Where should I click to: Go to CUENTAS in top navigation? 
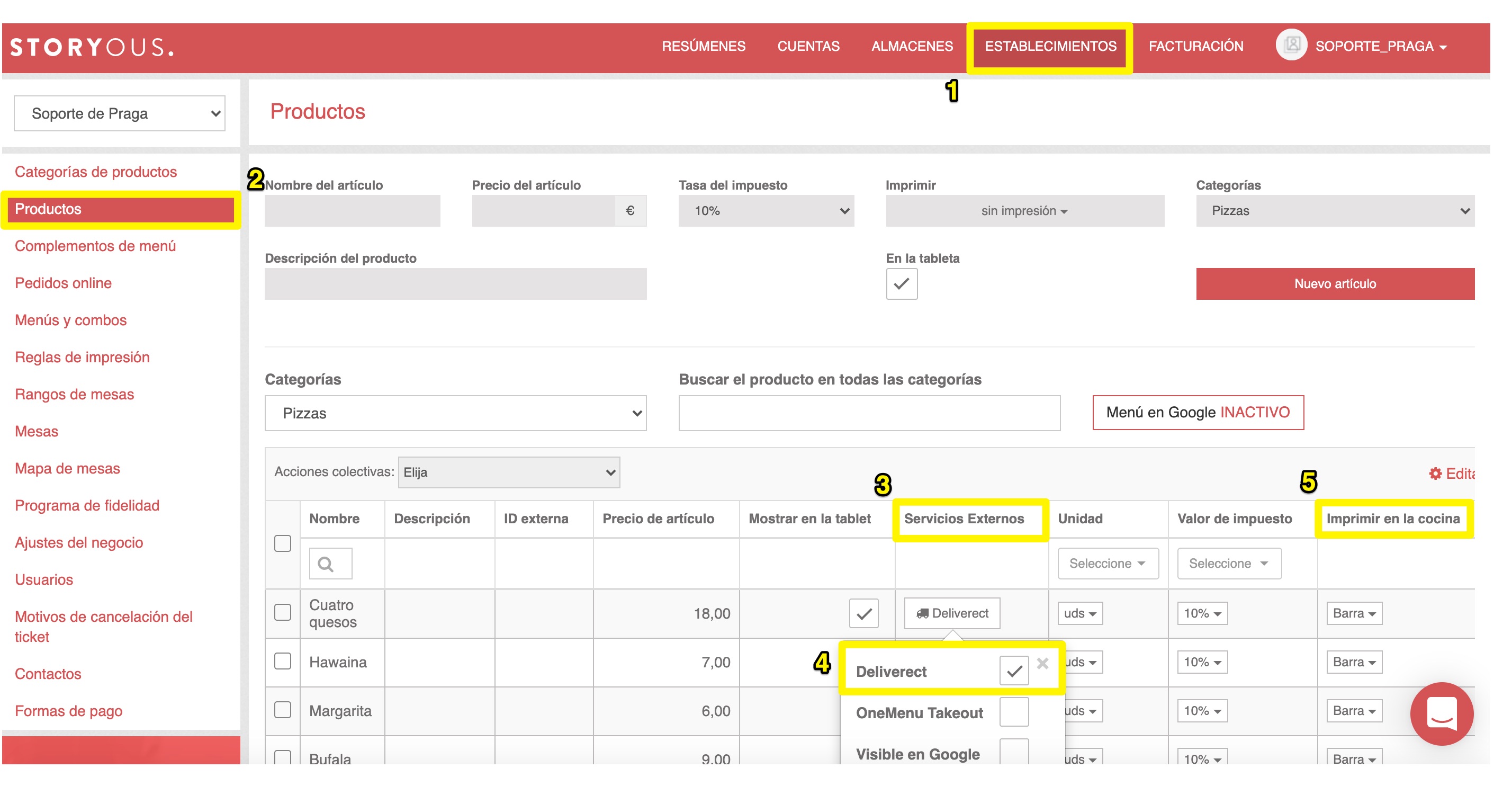[808, 47]
